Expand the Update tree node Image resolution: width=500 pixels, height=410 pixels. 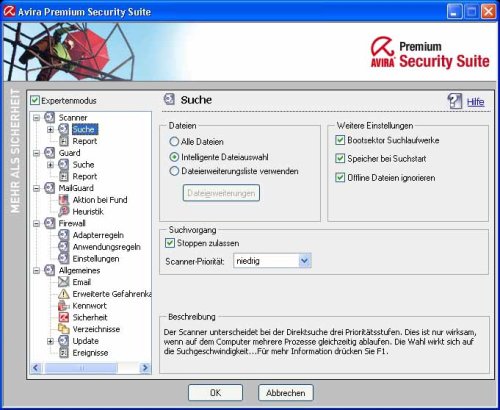pos(50,341)
